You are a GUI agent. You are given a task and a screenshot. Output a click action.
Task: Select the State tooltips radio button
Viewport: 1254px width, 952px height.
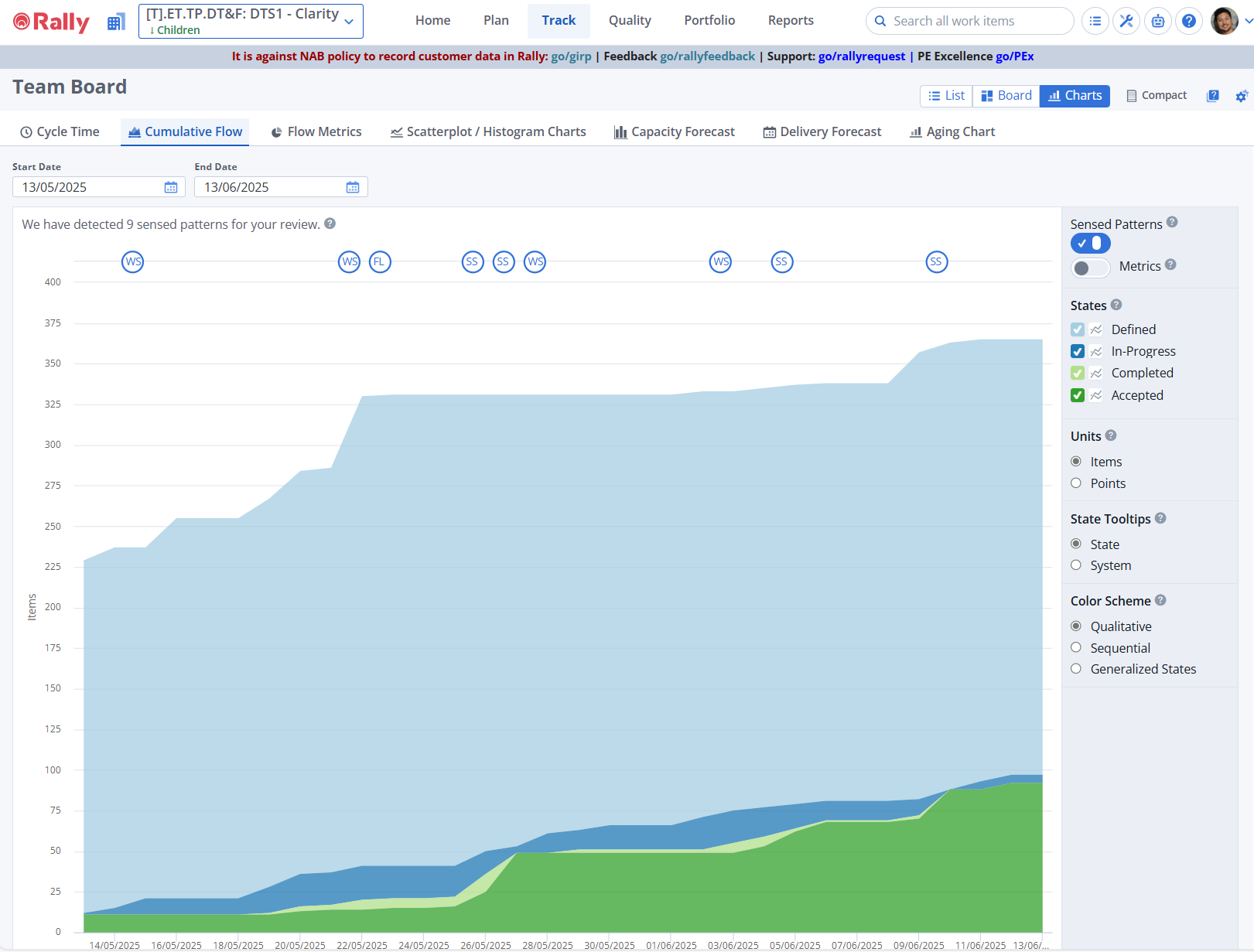pyautogui.click(x=1076, y=544)
